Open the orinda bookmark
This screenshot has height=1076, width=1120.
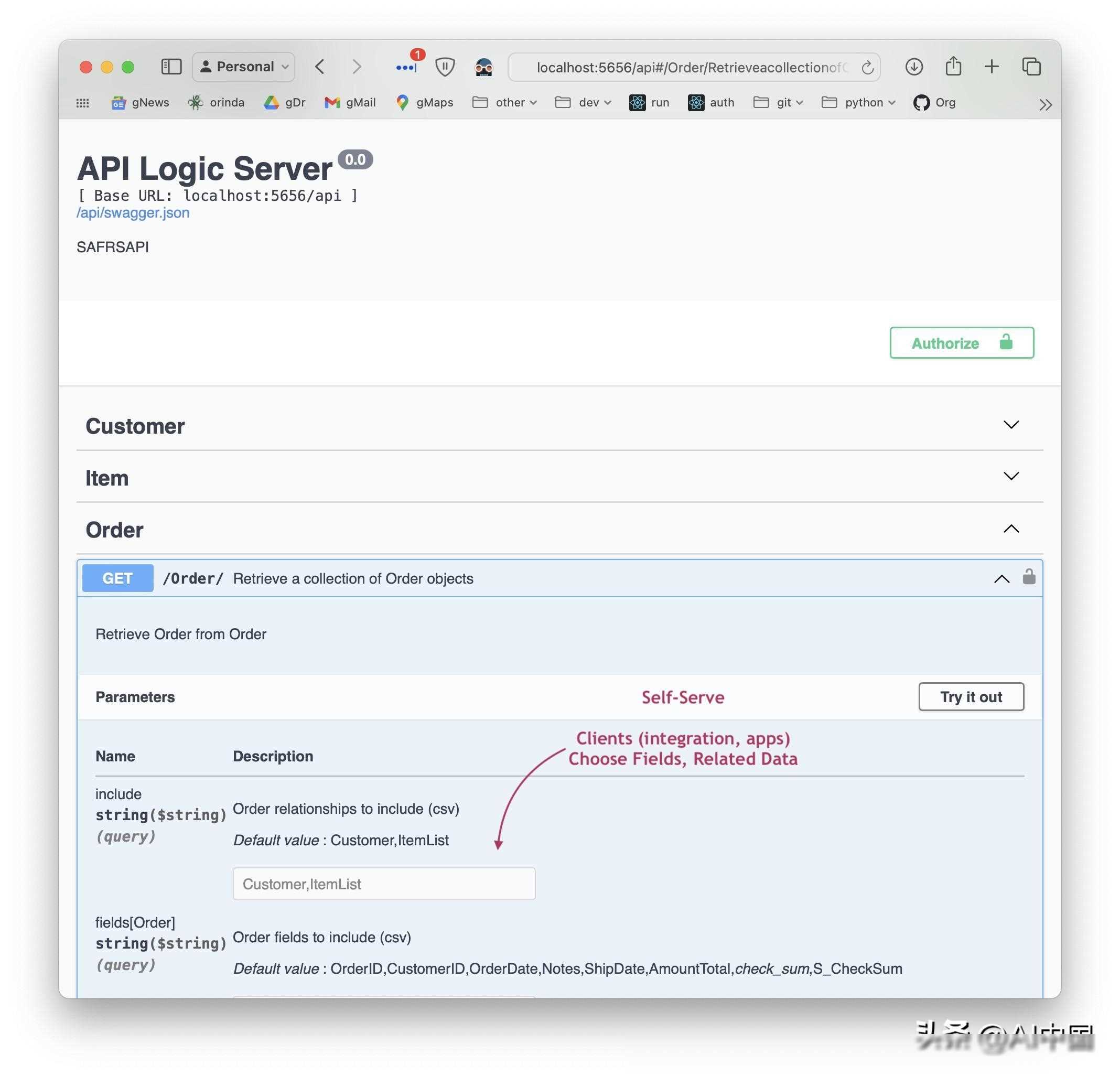click(217, 103)
